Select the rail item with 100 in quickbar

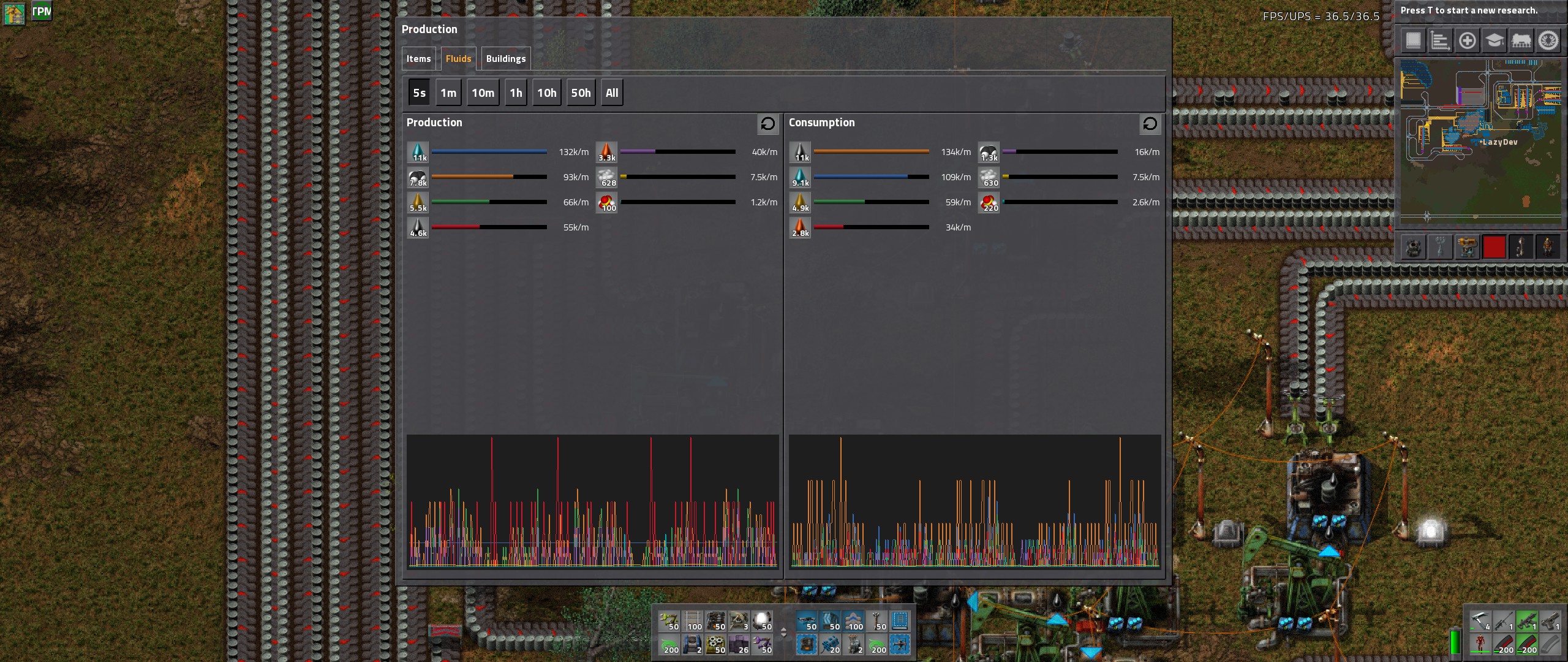pyautogui.click(x=693, y=621)
